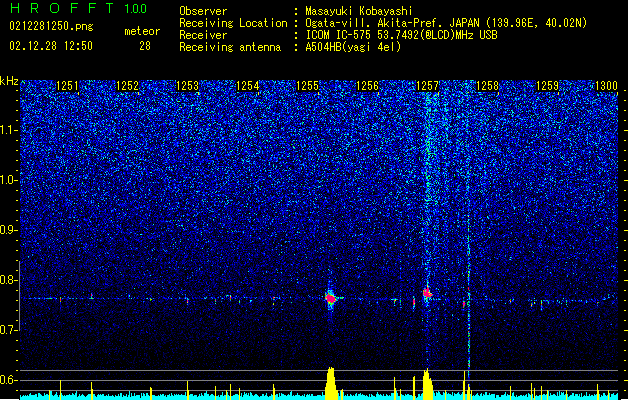Click the bright meteor echo after 1255
This screenshot has width=629, height=400.
(x=331, y=298)
